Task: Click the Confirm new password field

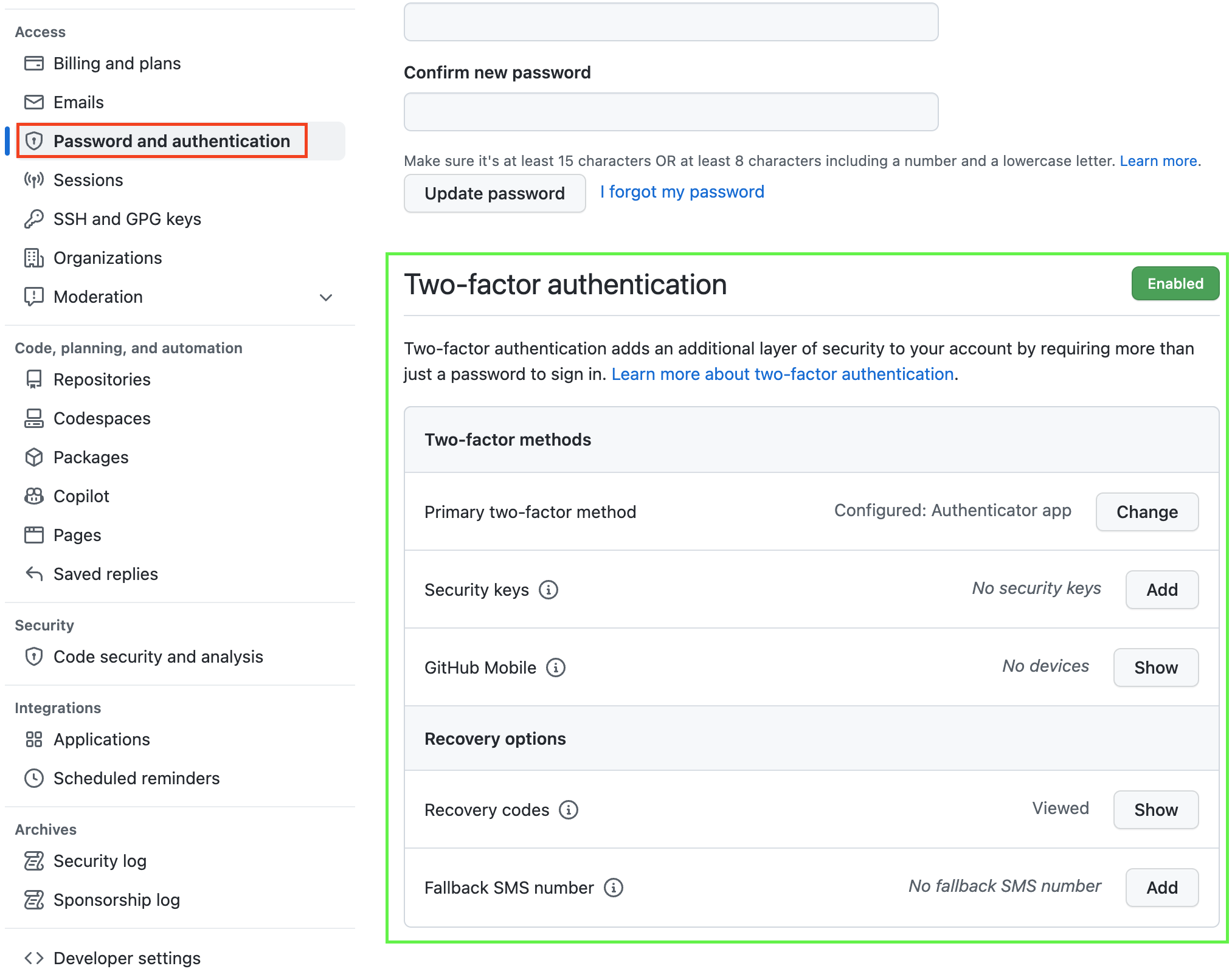Action: pos(671,112)
